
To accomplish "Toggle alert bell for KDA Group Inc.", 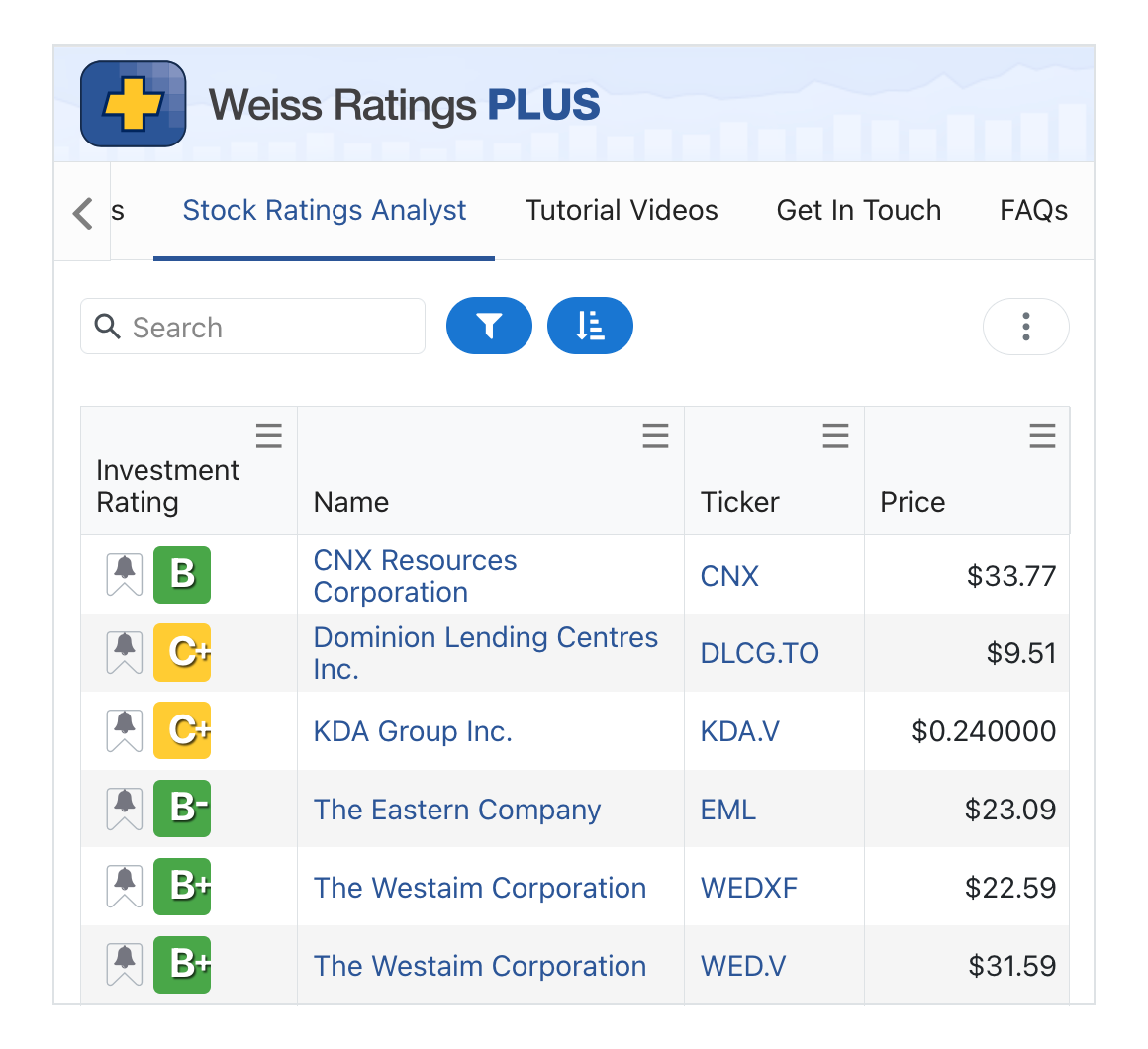I will 125,731.
